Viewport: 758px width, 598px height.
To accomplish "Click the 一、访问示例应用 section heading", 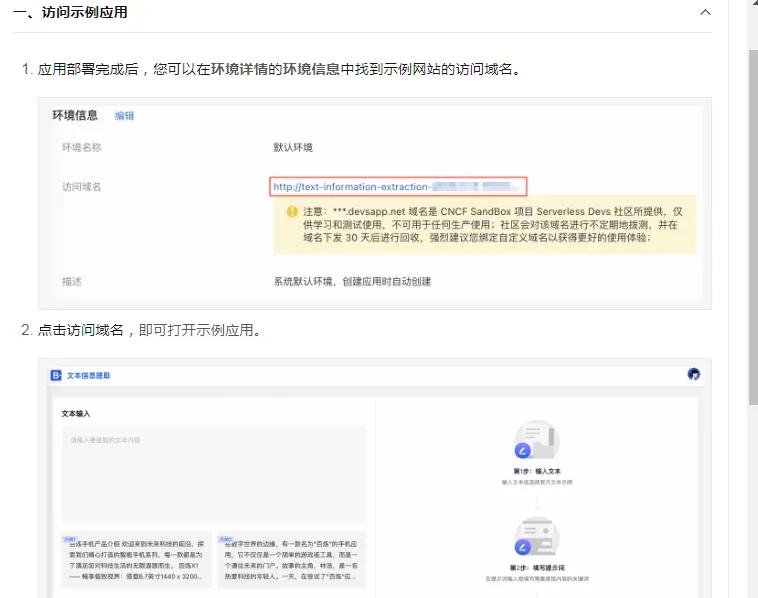I will coord(71,12).
